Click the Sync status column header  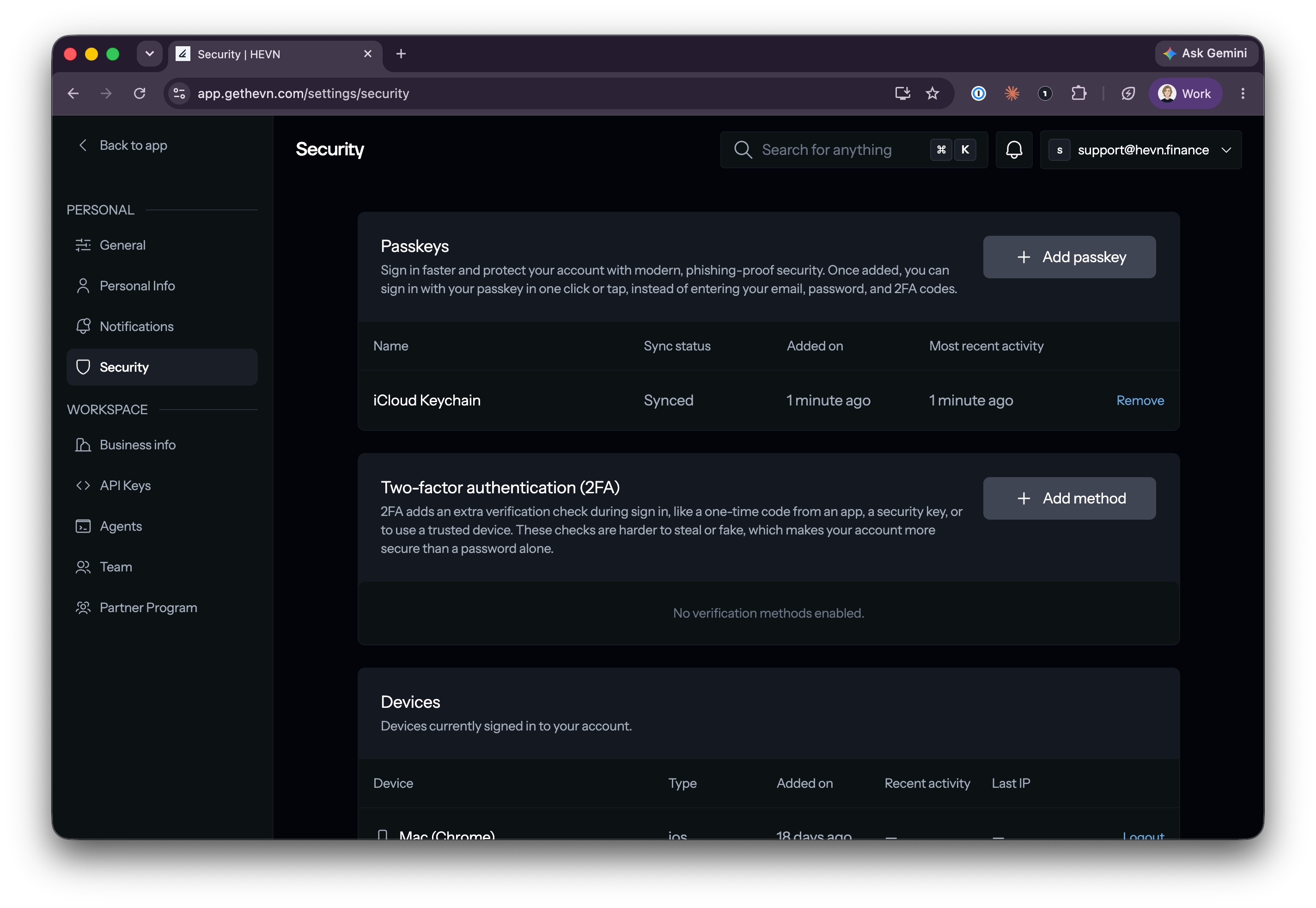pyautogui.click(x=676, y=346)
